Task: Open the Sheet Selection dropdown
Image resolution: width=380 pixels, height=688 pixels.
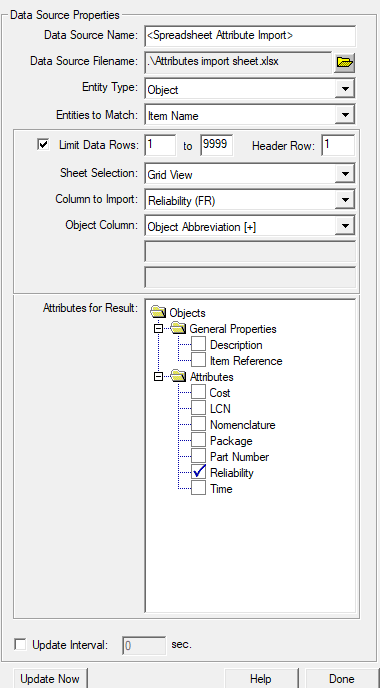Action: (345, 174)
